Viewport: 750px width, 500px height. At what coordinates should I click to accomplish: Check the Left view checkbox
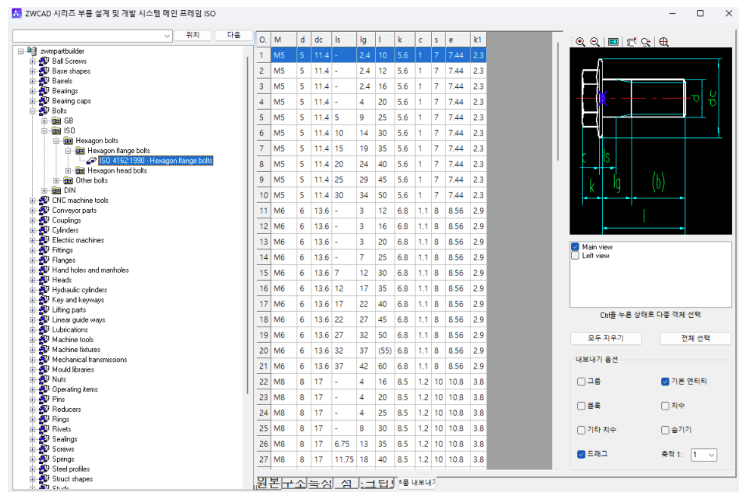(575, 256)
